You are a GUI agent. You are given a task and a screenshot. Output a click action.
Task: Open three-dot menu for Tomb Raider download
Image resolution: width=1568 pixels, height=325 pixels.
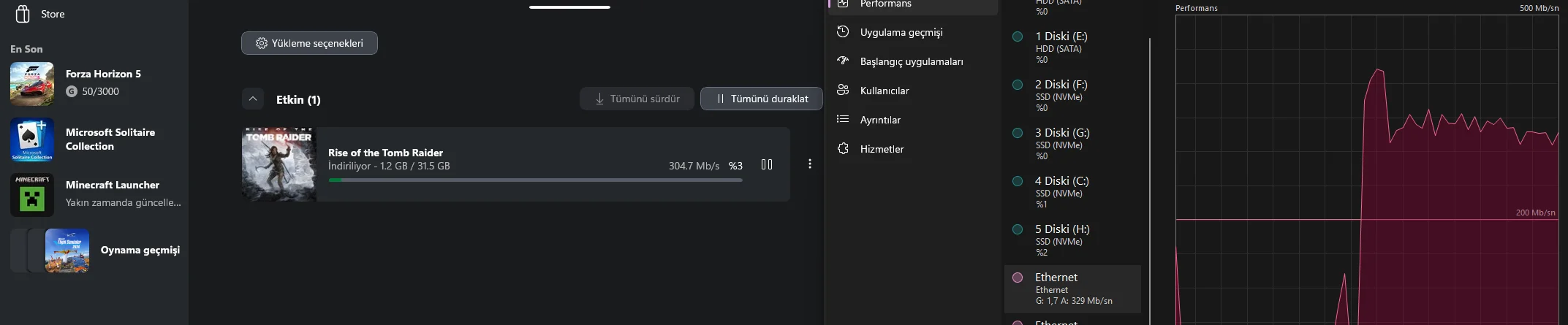(809, 164)
